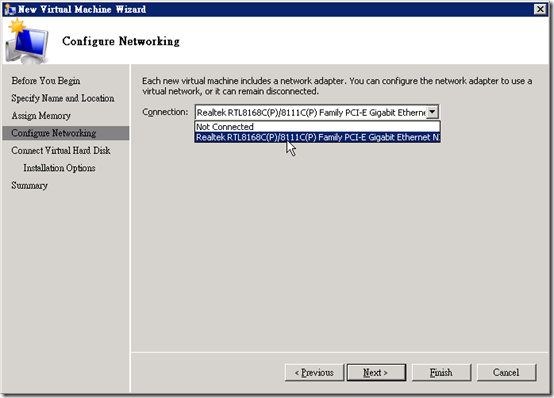554x398 pixels.
Task: Choose Not Connected from the list
Action: [317, 127]
